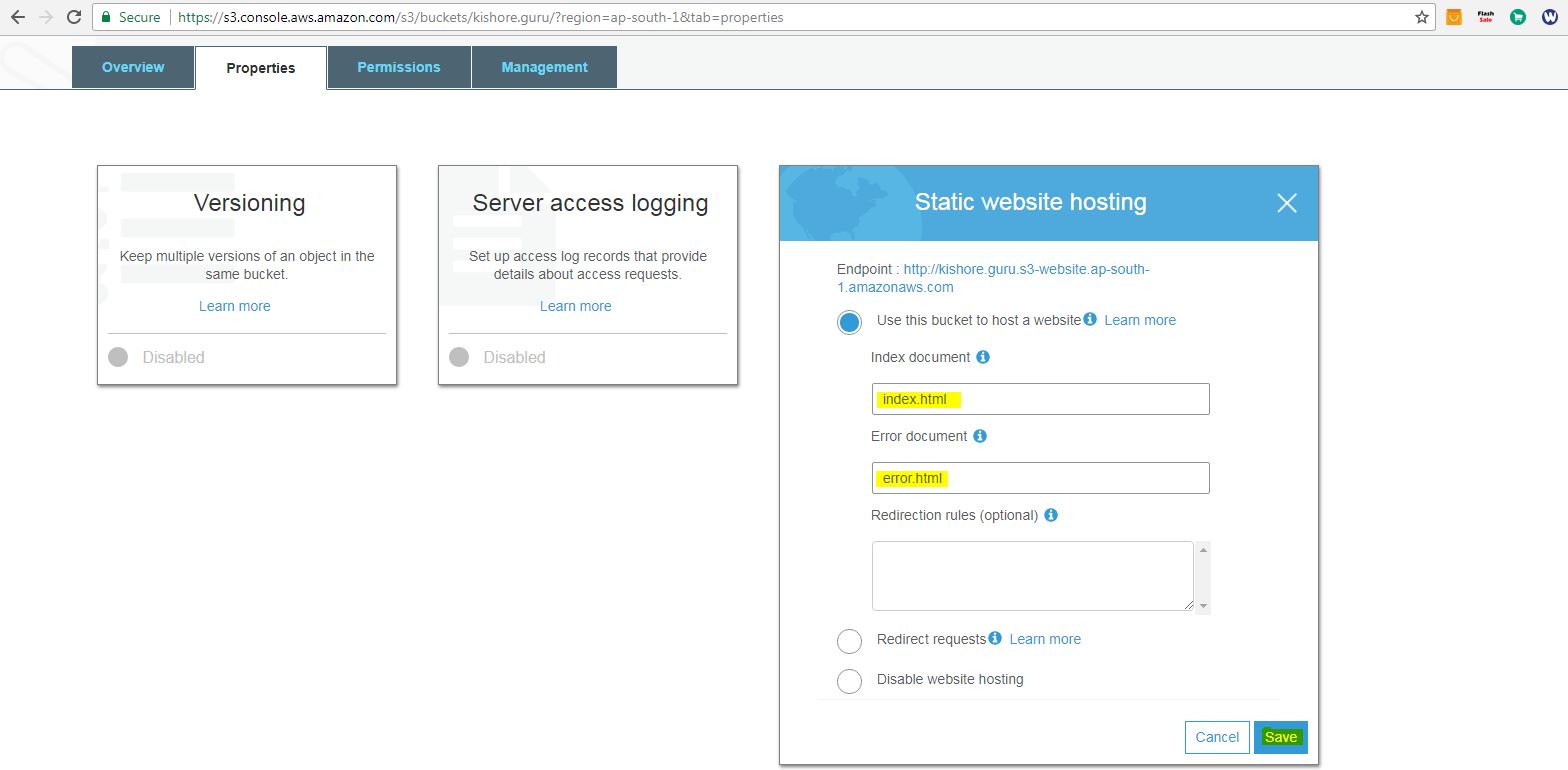
Task: Click info icon next to Index document
Action: click(983, 357)
